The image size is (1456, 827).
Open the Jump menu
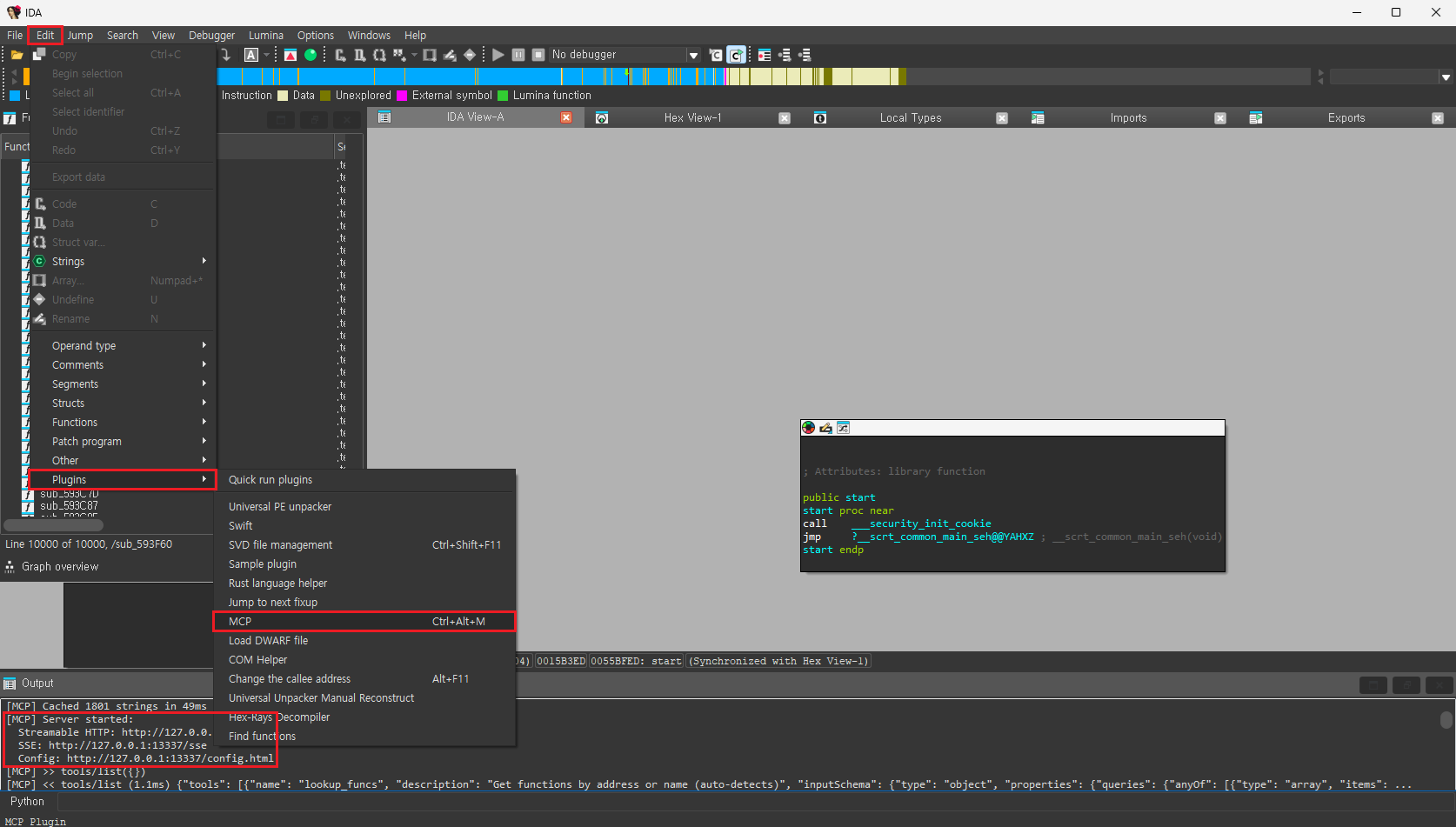80,36
